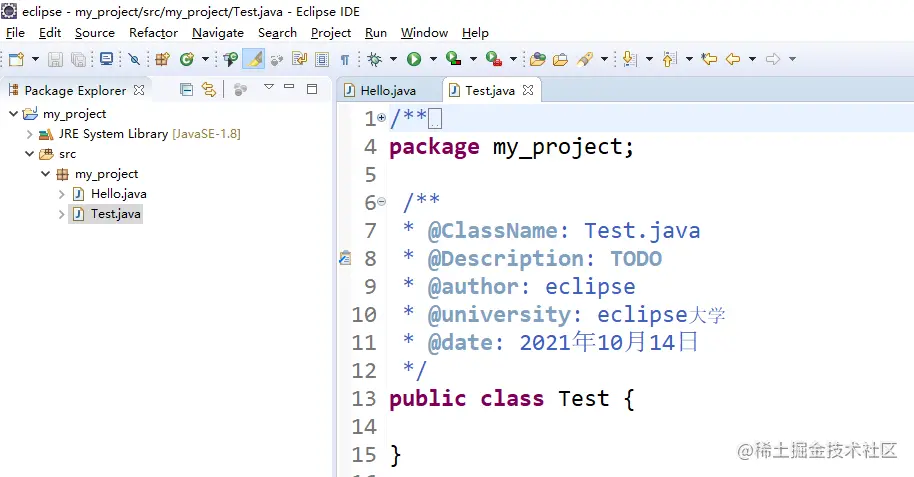Click the Open Project folder icon
Image resolution: width=914 pixels, height=477 pixels.
point(537,59)
